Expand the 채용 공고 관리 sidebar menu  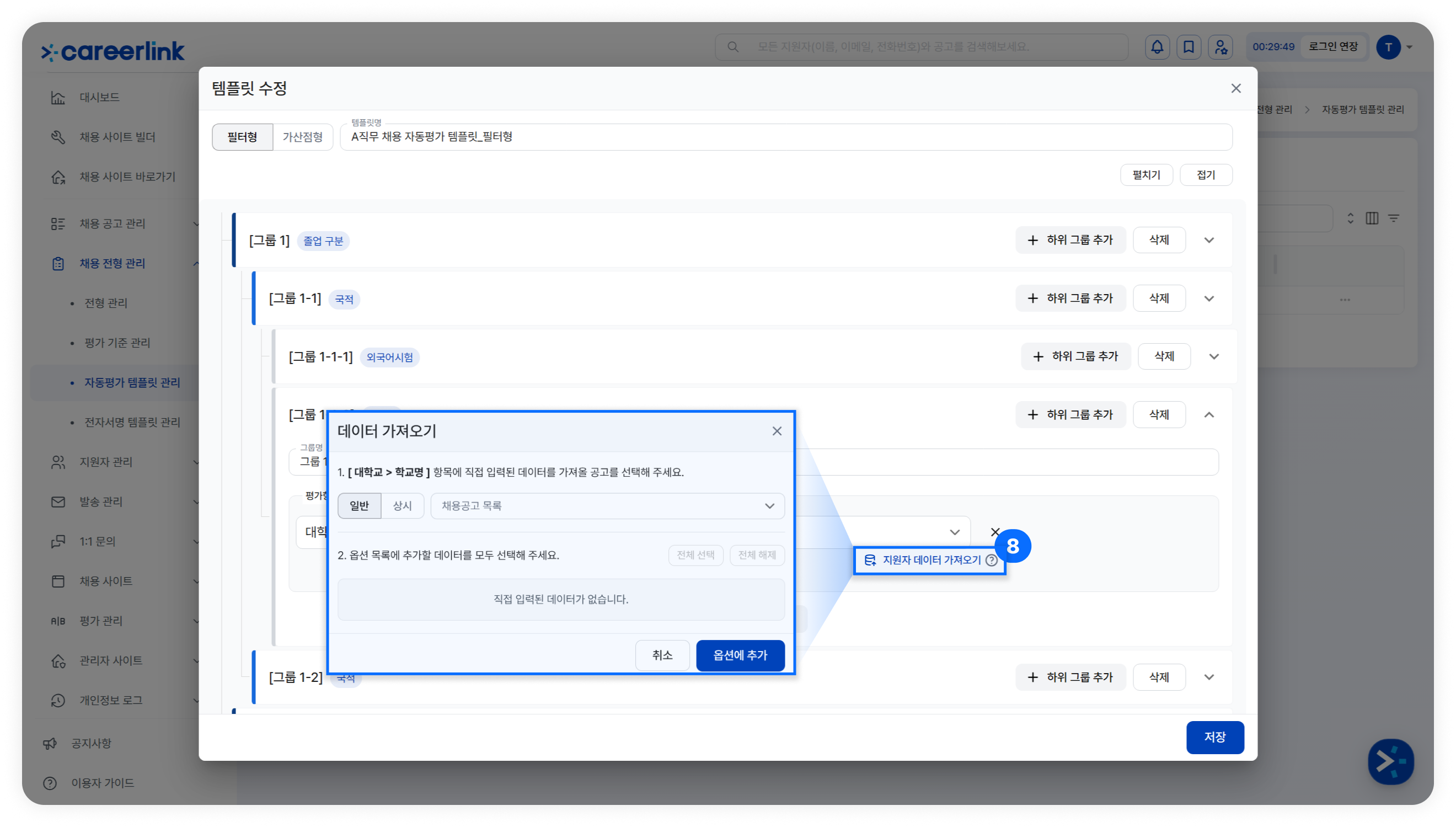coord(196,224)
